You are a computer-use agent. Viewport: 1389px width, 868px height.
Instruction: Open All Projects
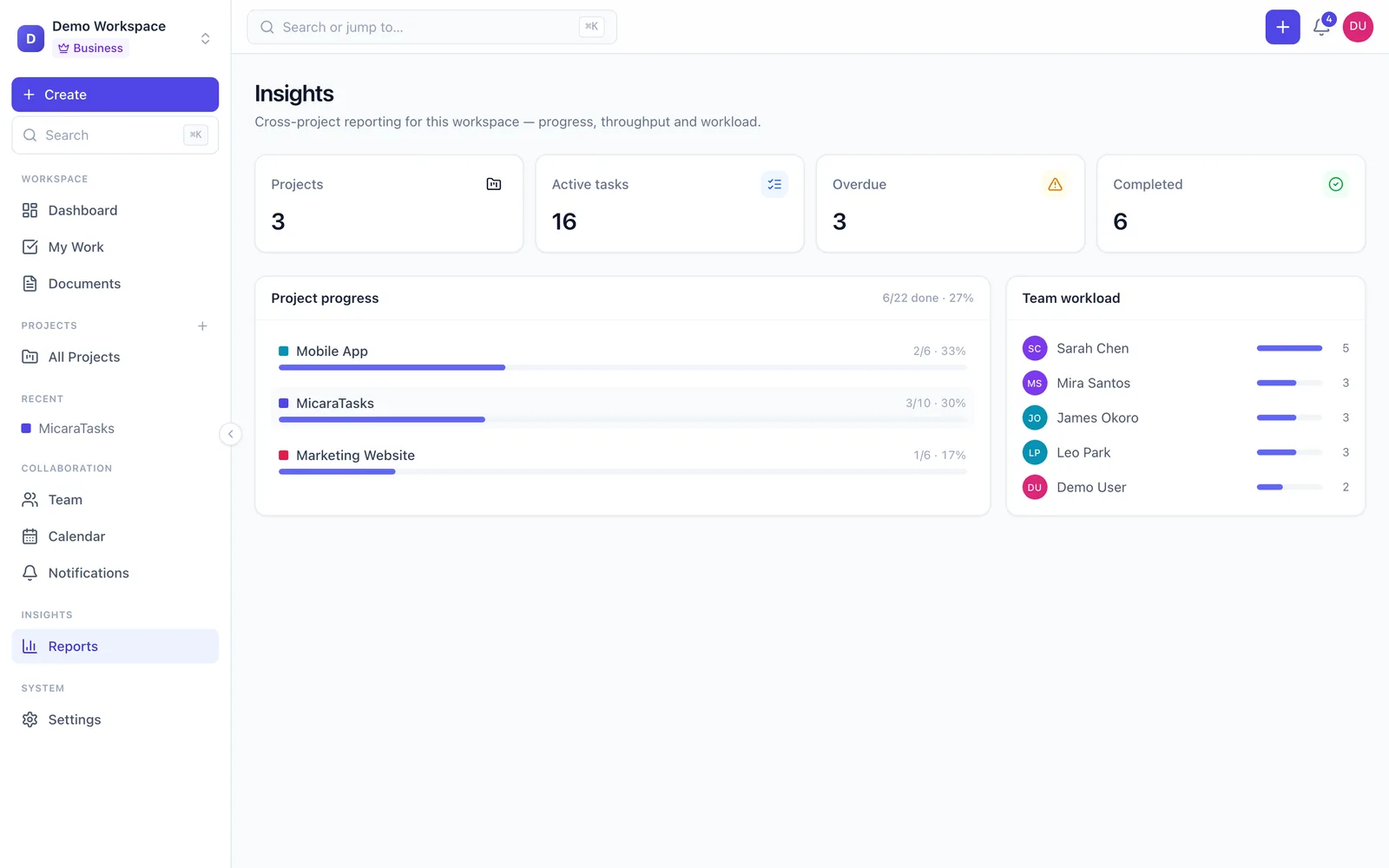point(115,357)
